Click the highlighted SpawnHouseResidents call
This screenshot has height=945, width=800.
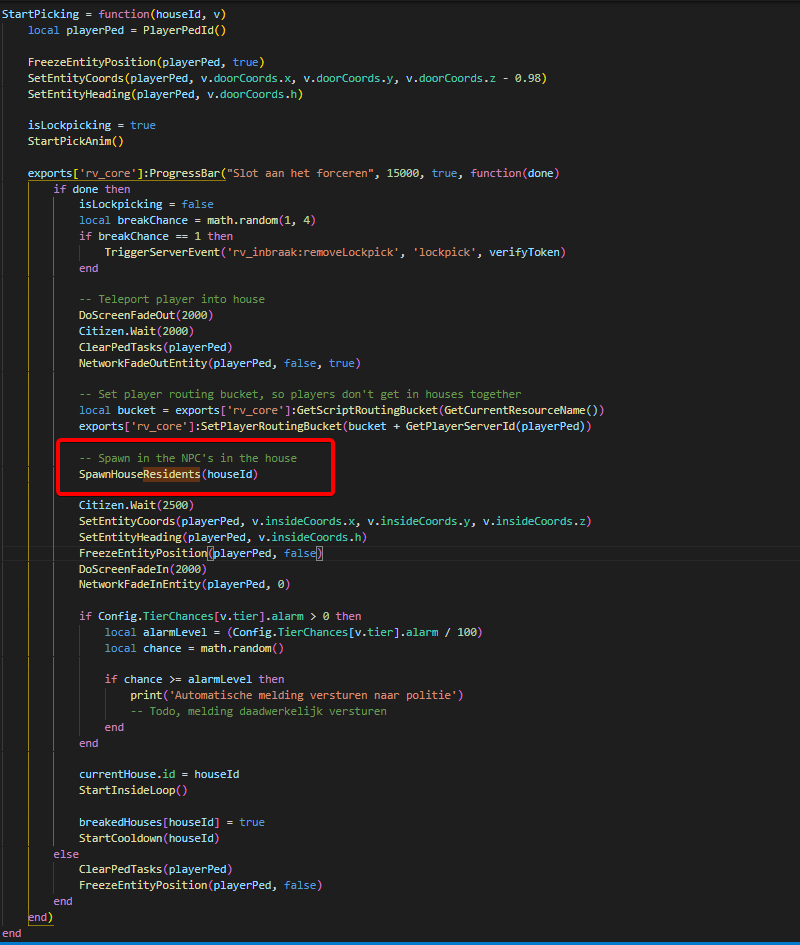point(168,474)
